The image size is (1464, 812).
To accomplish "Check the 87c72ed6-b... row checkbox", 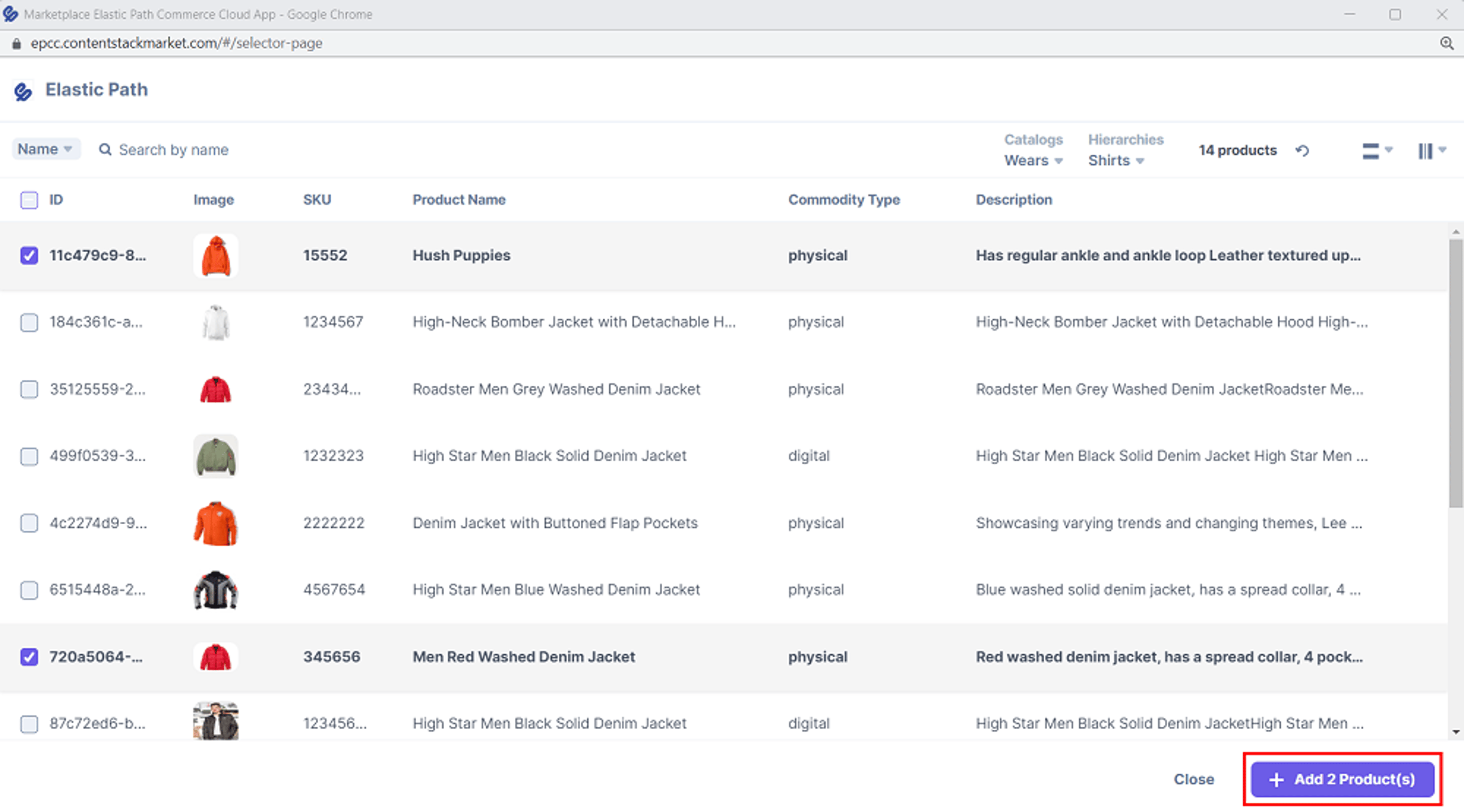I will click(29, 724).
